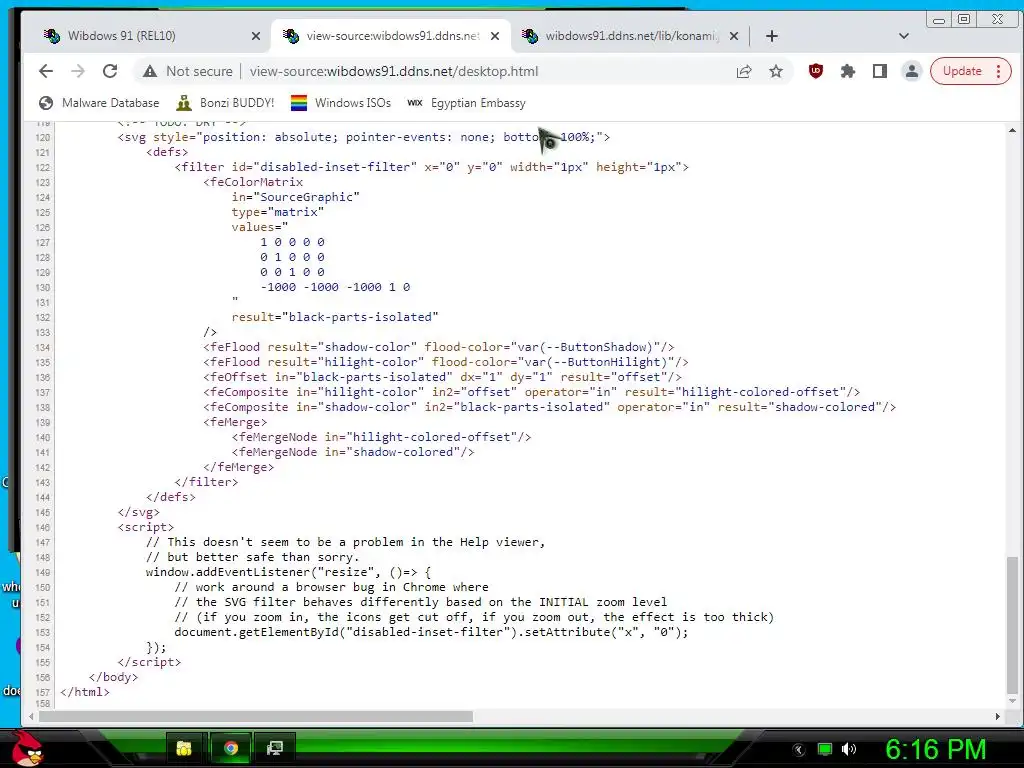The width and height of the screenshot is (1024, 768).
Task: Click the green network tray icon
Action: tap(825, 749)
